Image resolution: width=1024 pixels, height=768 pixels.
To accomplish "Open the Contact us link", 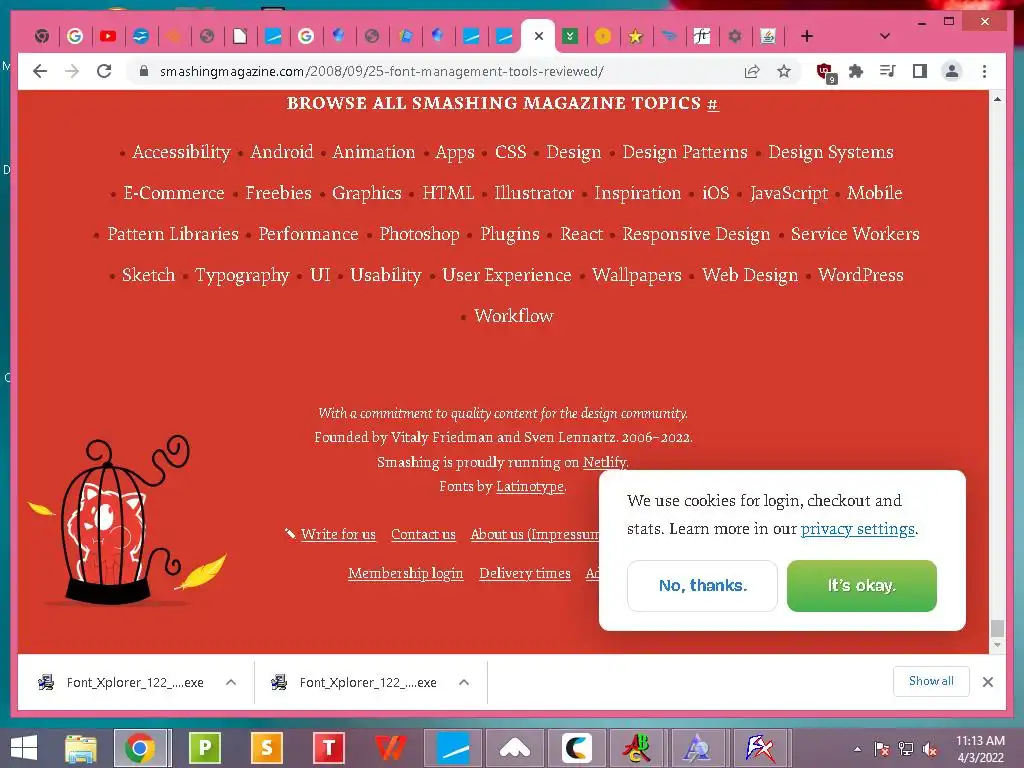I will [x=423, y=534].
